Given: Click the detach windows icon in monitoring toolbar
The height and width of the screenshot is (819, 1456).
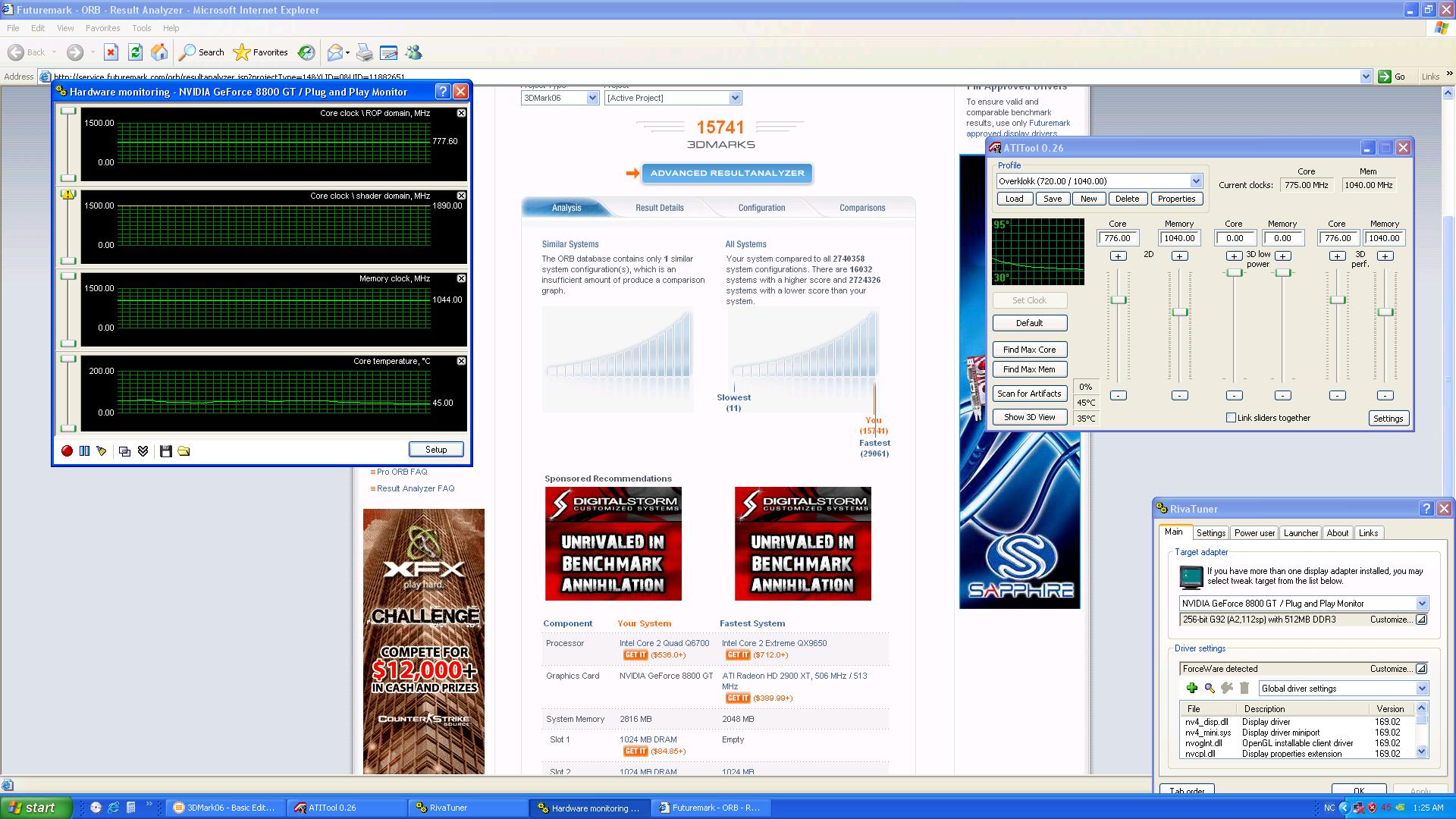Looking at the screenshot, I should point(124,451).
